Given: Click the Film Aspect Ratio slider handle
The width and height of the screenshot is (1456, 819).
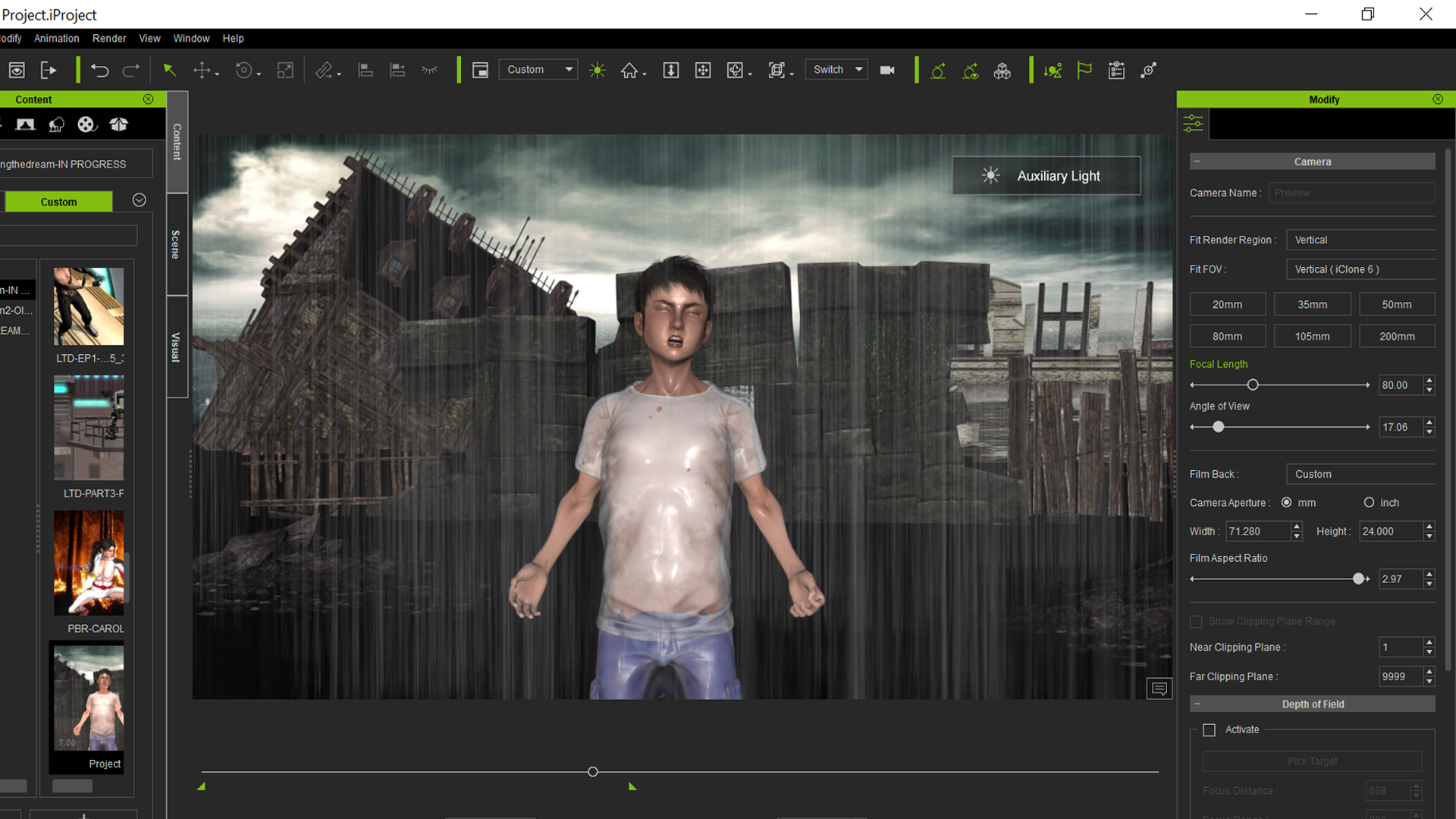Looking at the screenshot, I should (1358, 579).
